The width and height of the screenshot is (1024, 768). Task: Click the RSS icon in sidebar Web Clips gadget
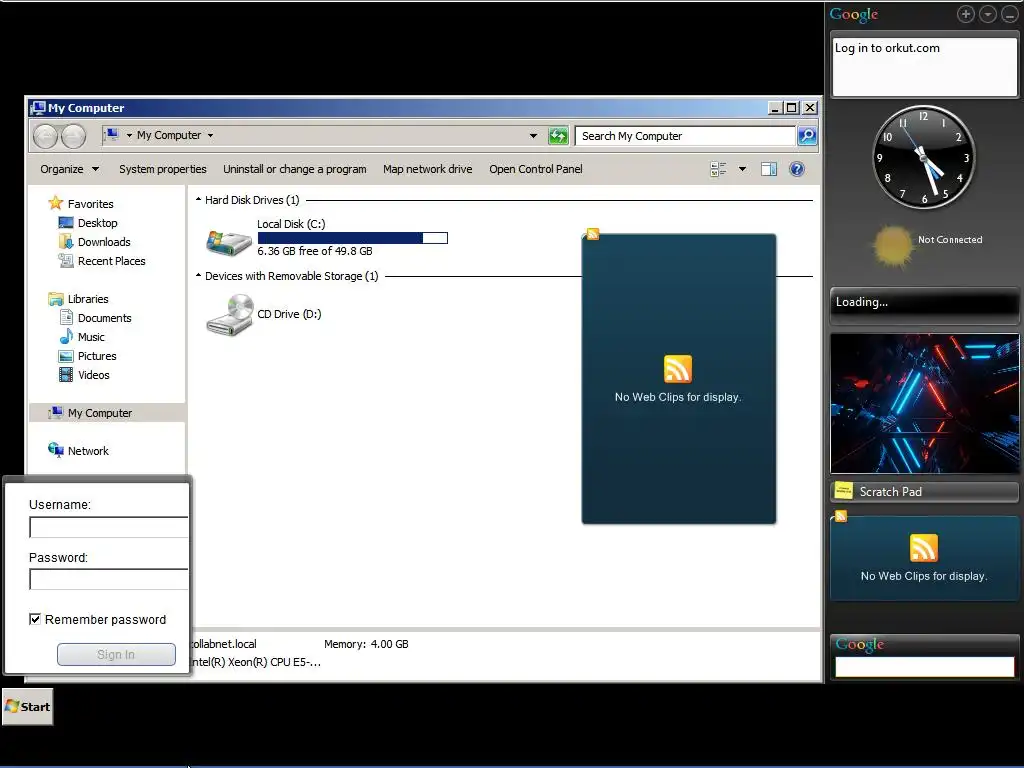click(x=923, y=548)
